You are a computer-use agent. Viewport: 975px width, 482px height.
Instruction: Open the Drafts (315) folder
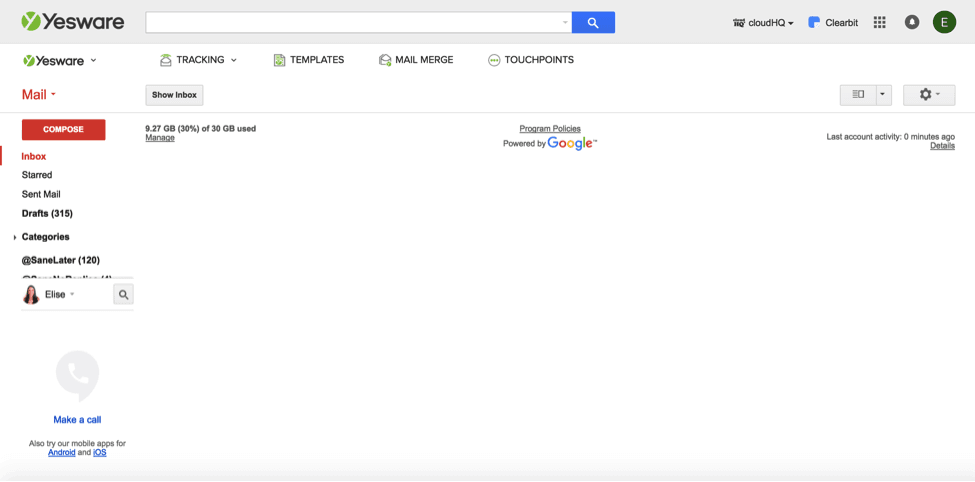pyautogui.click(x=47, y=213)
